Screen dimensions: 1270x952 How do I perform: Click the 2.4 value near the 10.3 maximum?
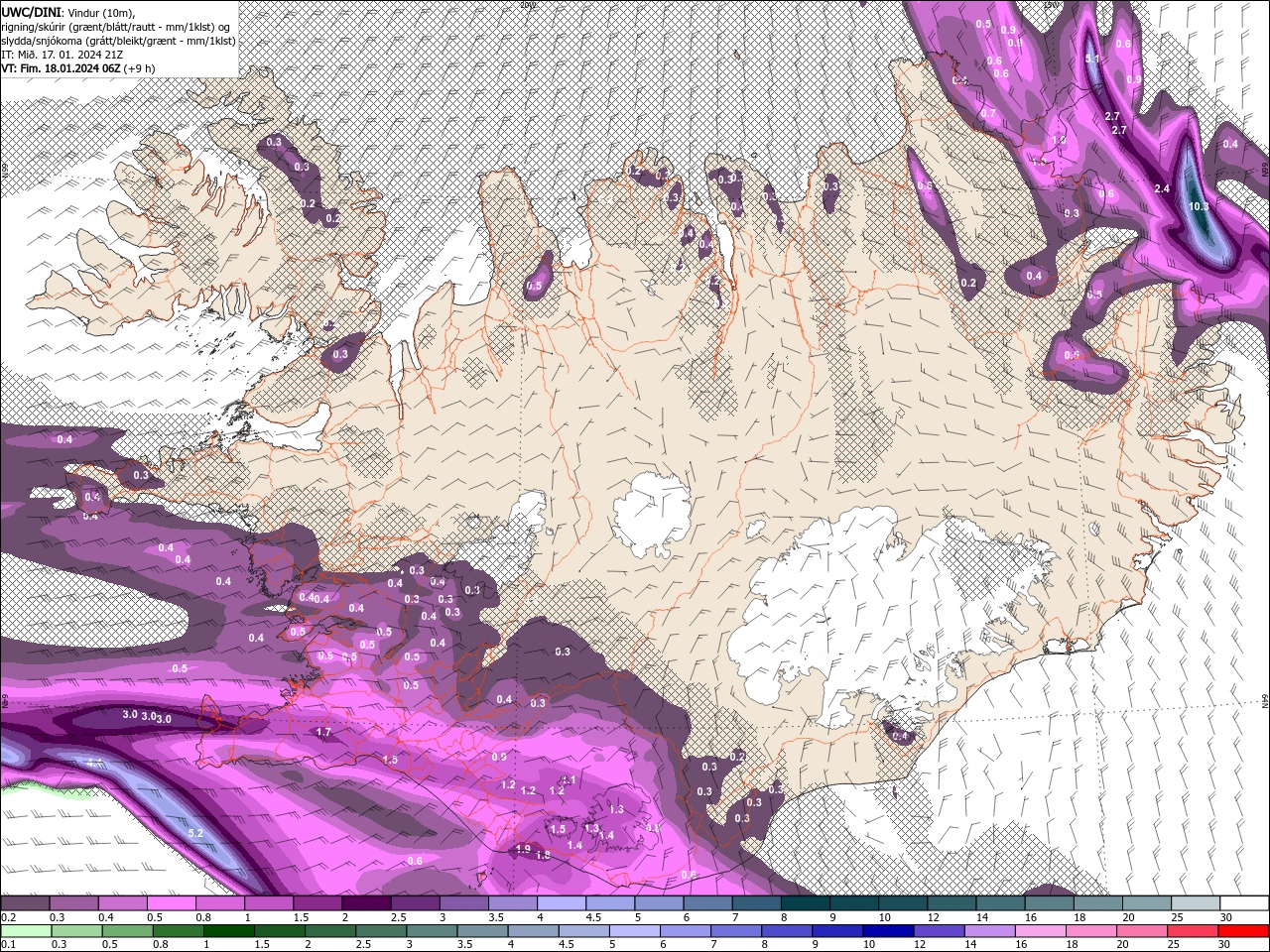[1162, 188]
